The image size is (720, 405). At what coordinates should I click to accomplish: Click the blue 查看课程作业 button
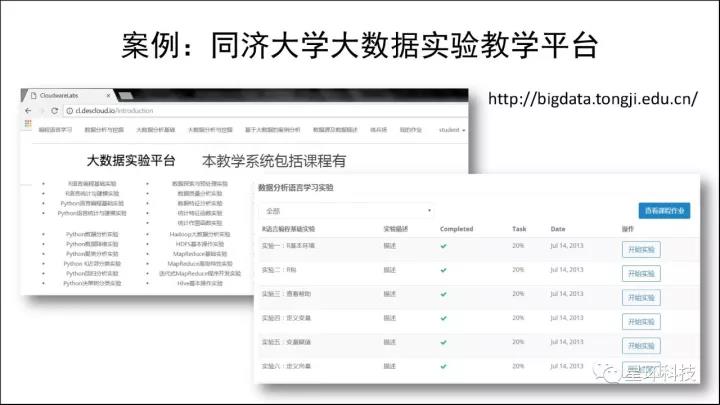click(664, 211)
